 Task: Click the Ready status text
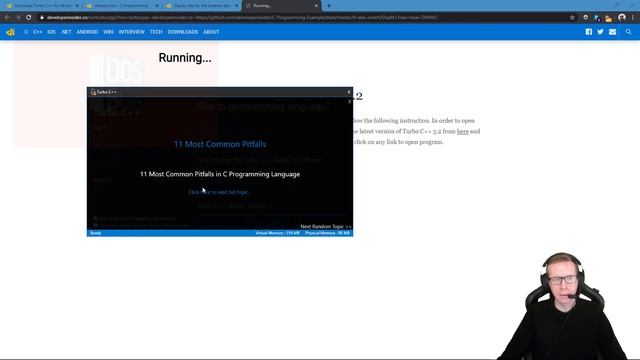pos(96,233)
